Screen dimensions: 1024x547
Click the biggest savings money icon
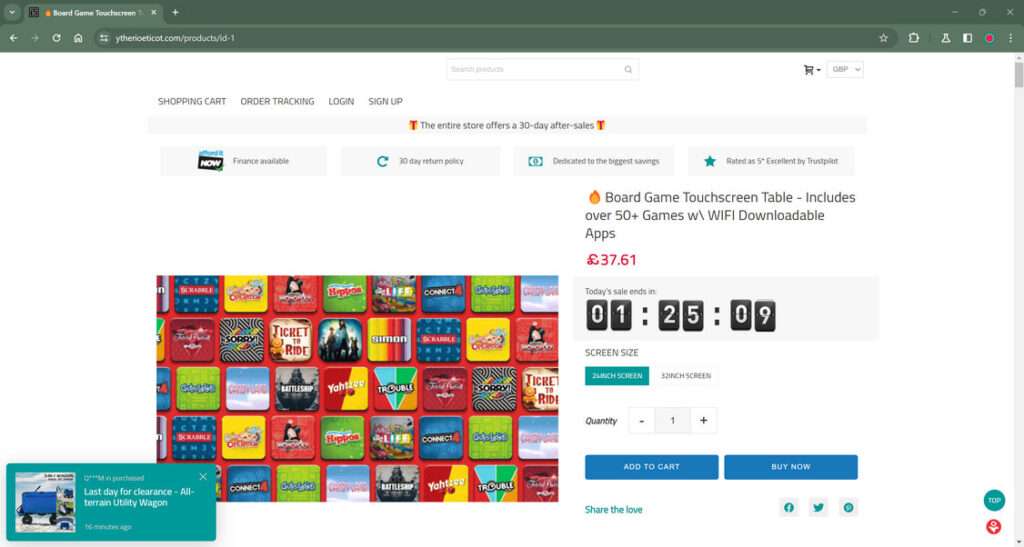pos(536,161)
